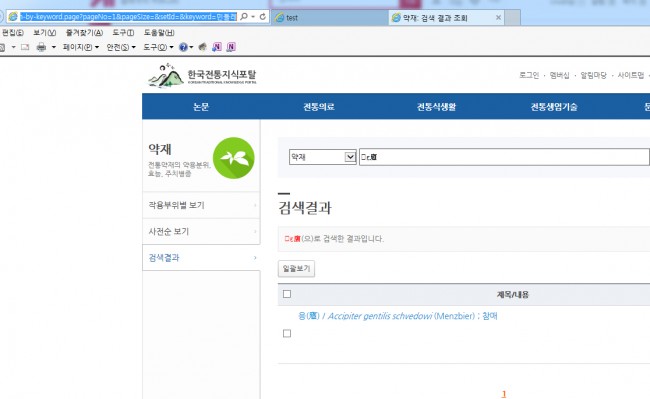This screenshot has height=399, width=650.
Task: Open the 편집(E) menu
Action: [x=12, y=33]
